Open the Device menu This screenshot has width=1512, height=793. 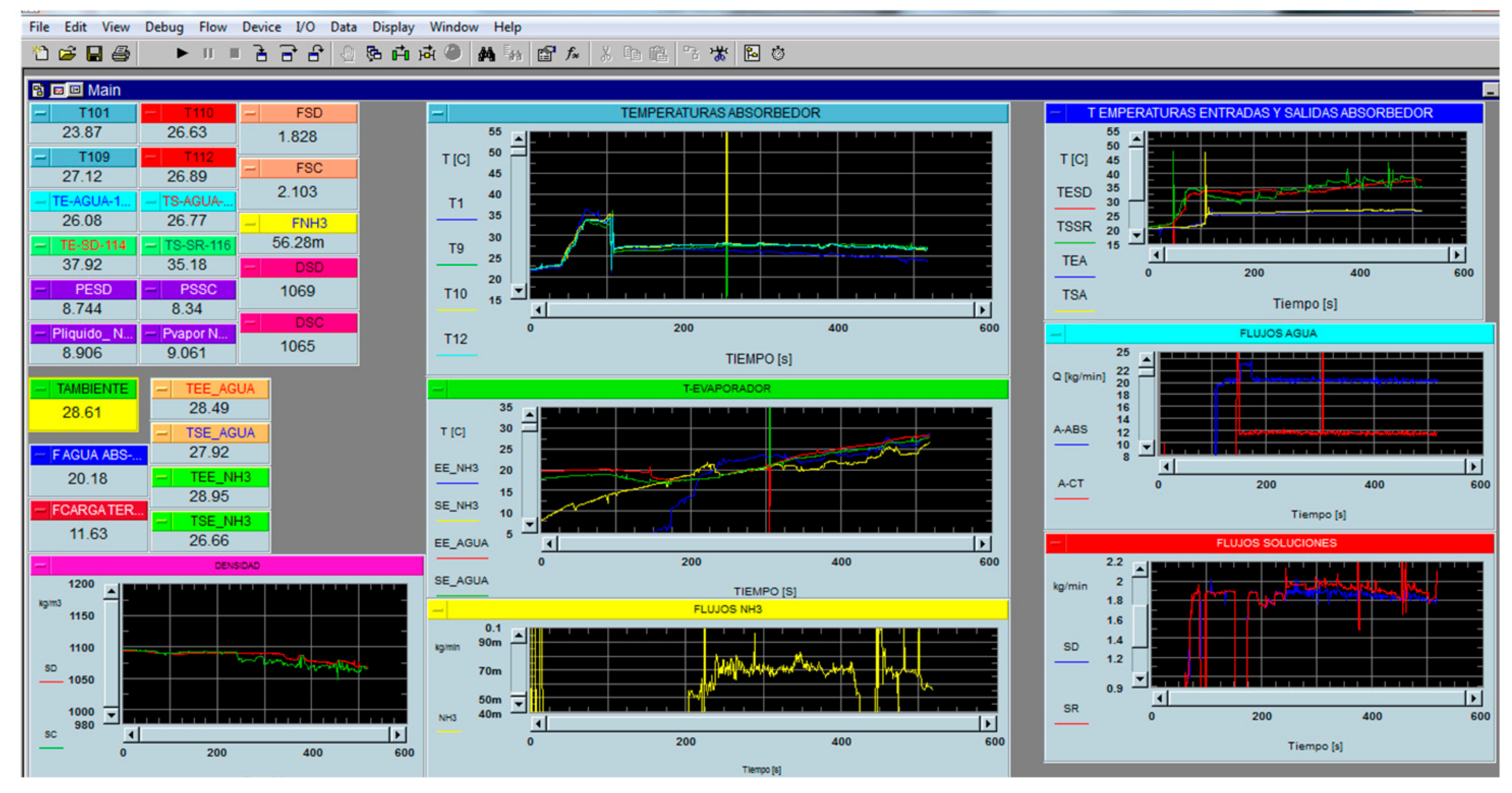(261, 27)
